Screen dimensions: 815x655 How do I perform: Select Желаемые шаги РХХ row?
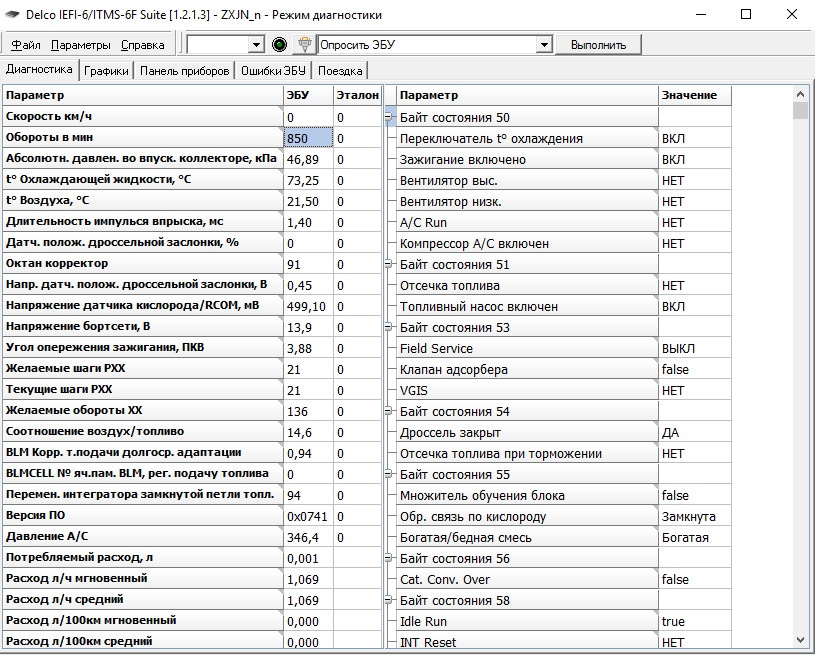143,368
